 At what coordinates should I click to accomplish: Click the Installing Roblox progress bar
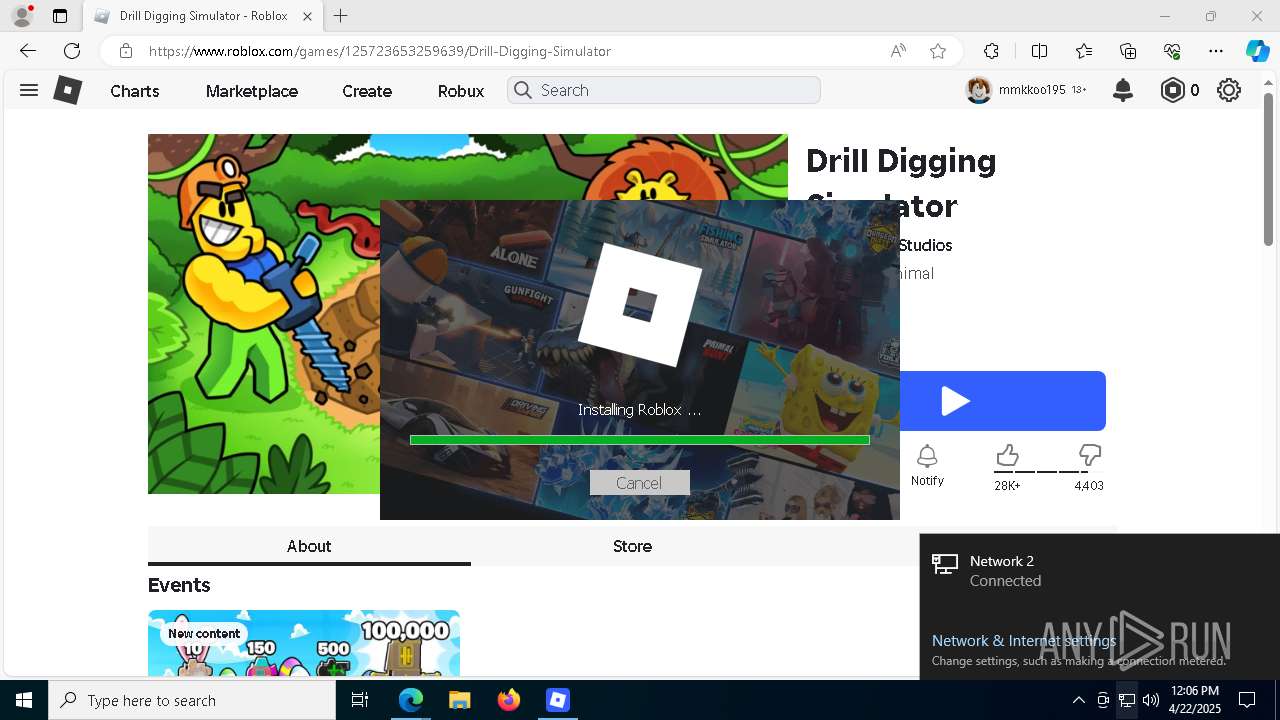point(640,440)
